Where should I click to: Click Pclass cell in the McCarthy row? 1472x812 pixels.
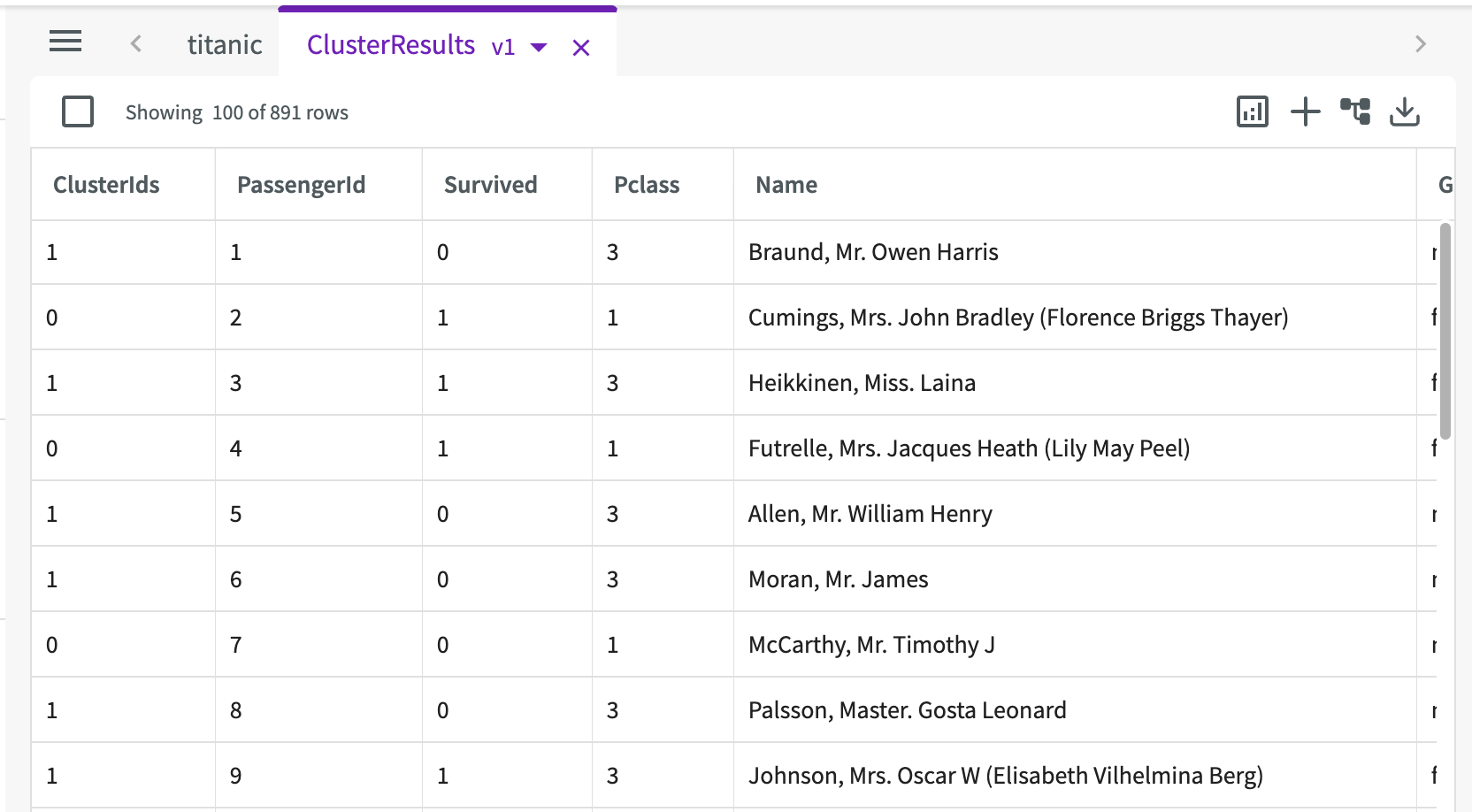(663, 645)
